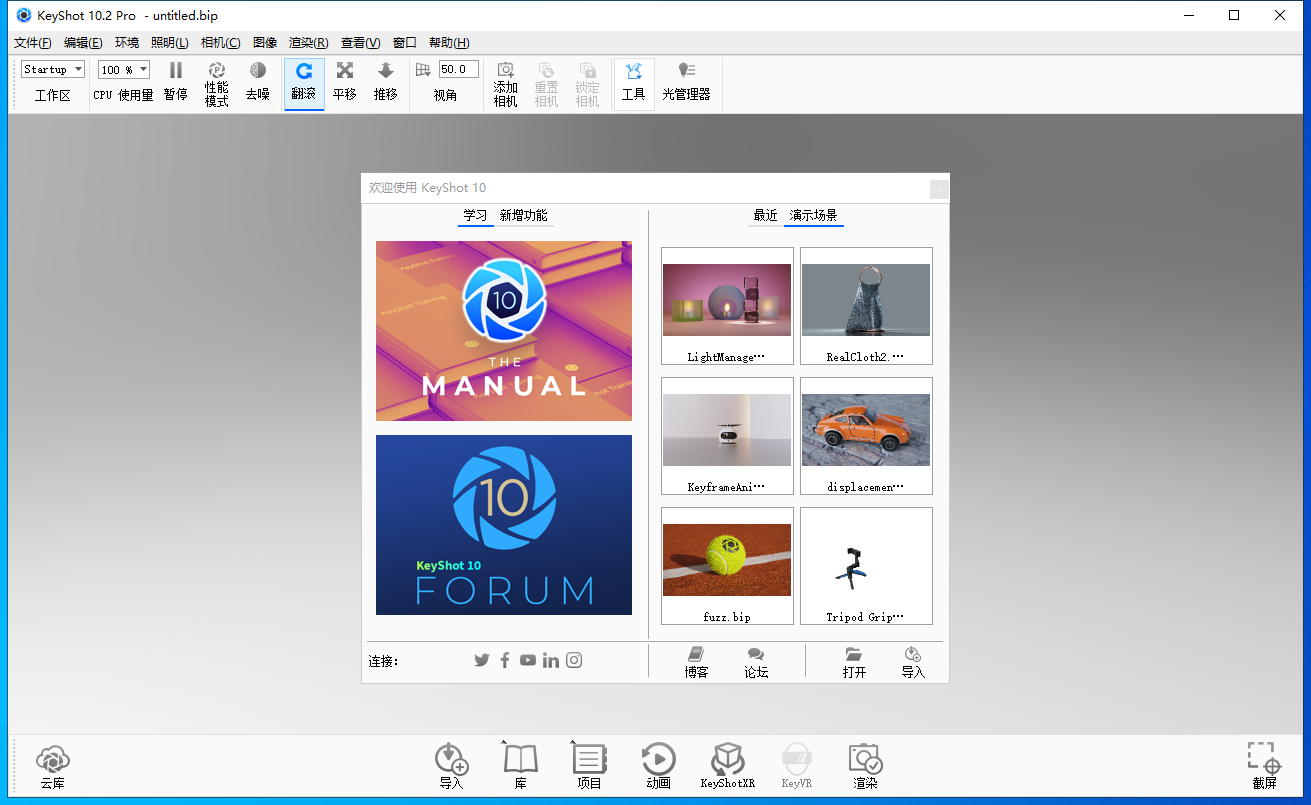Open the LightManage demo scene
This screenshot has height=805, width=1311.
click(x=727, y=306)
